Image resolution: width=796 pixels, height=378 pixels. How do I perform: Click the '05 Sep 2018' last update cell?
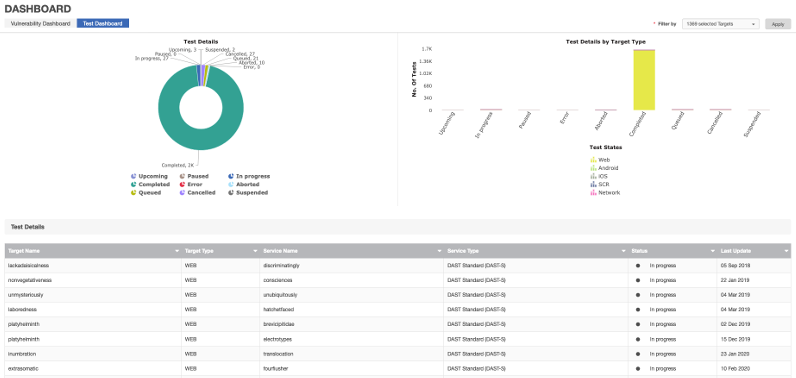[x=754, y=265]
